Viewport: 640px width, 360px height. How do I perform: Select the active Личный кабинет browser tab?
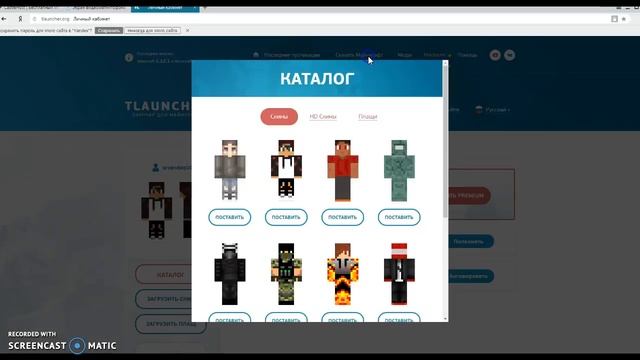(x=165, y=8)
